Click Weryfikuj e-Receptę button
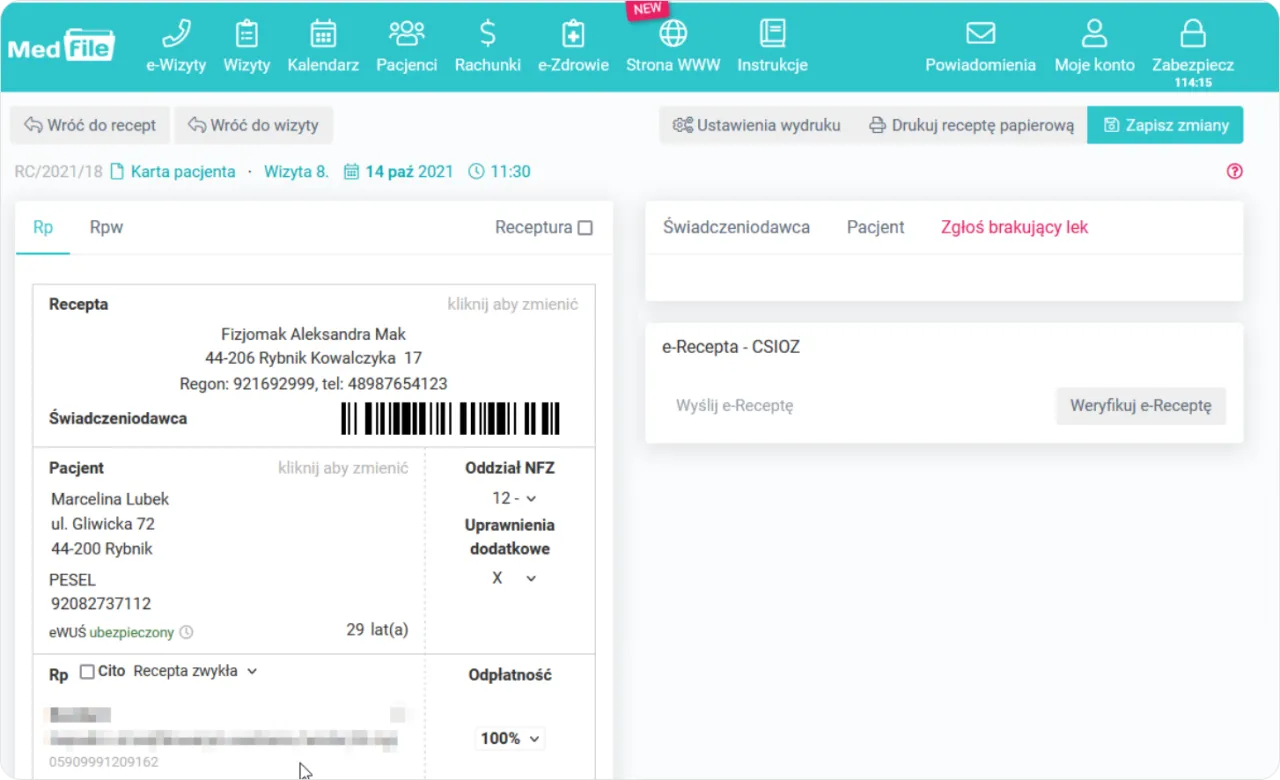 point(1140,406)
